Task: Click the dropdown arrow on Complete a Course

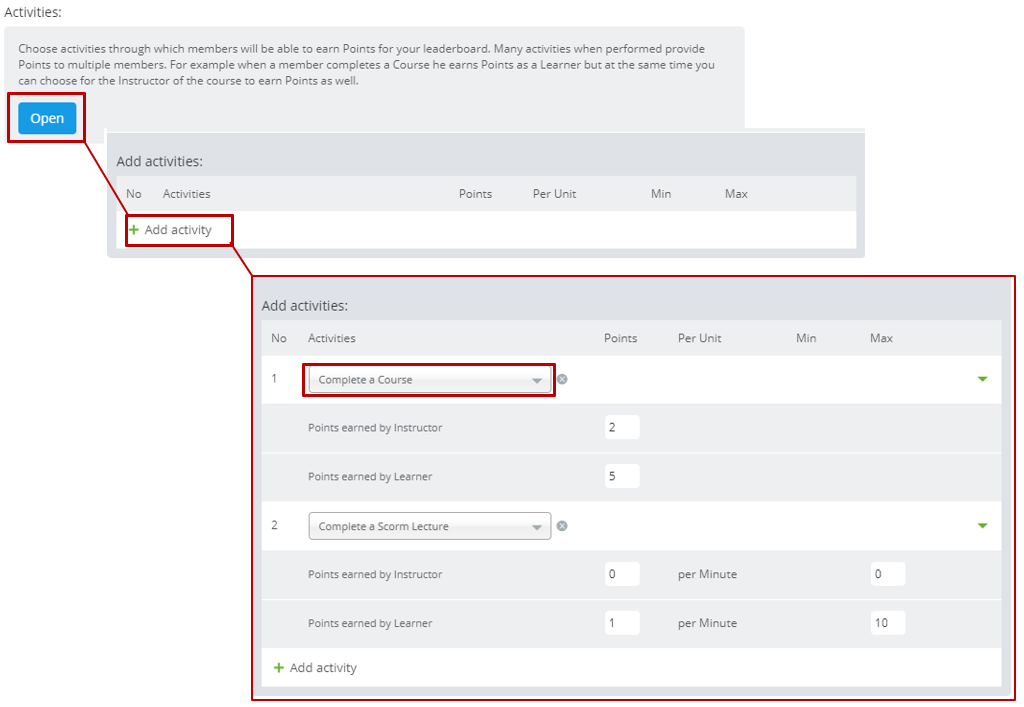Action: (539, 379)
